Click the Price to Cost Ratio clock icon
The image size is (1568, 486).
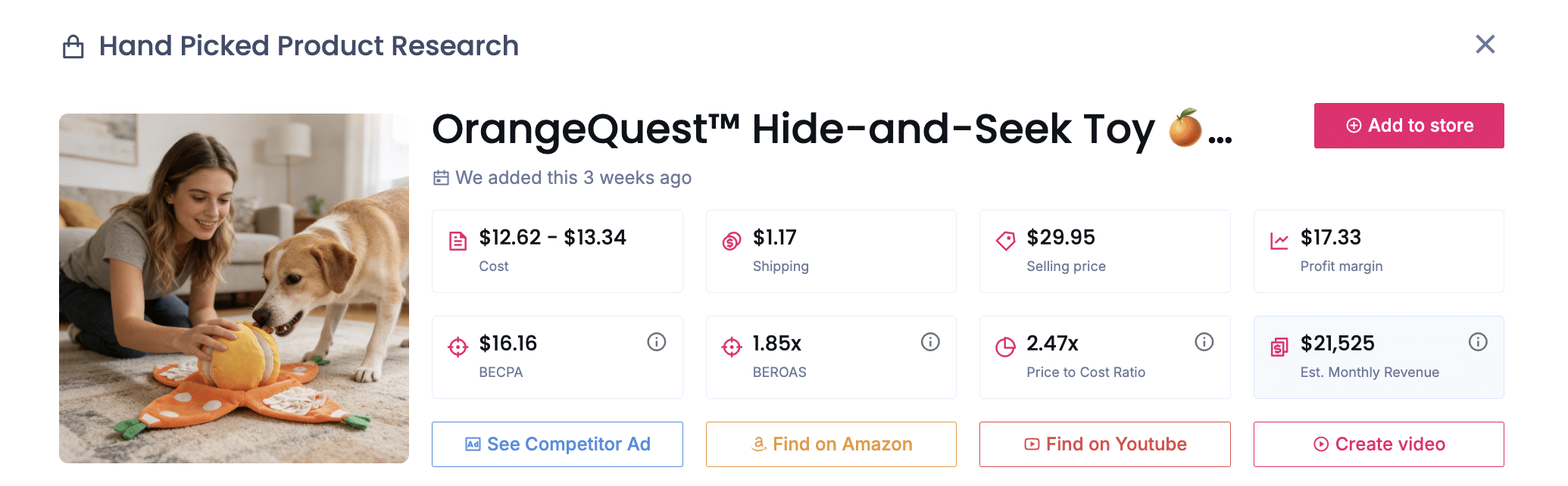1005,344
